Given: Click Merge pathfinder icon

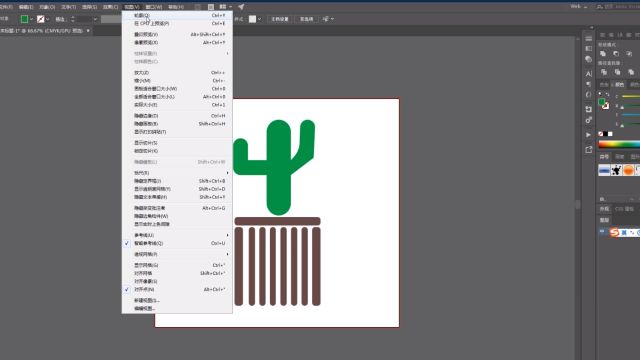Looking at the screenshot, I should pos(631,72).
